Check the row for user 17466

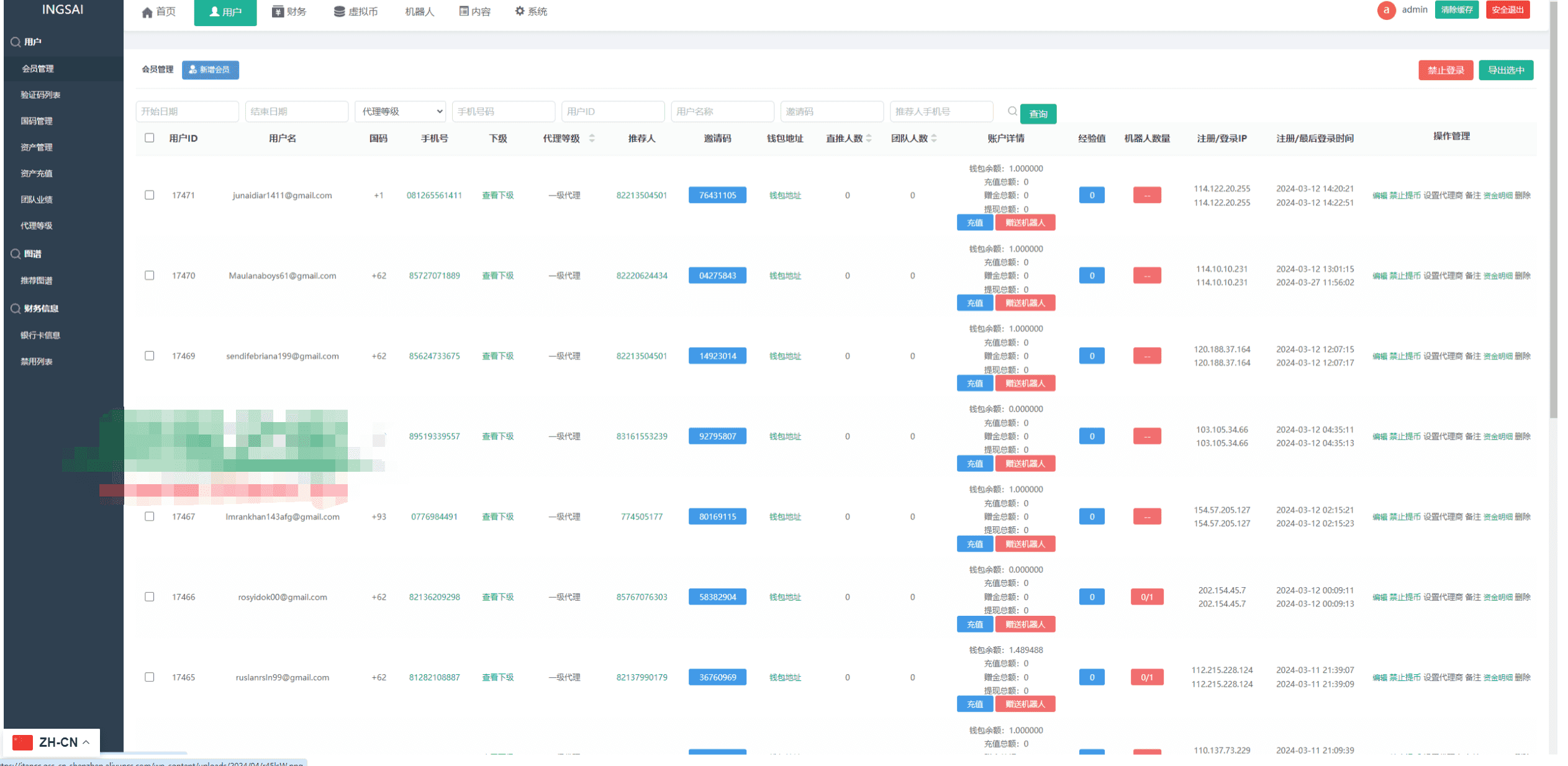click(x=150, y=597)
